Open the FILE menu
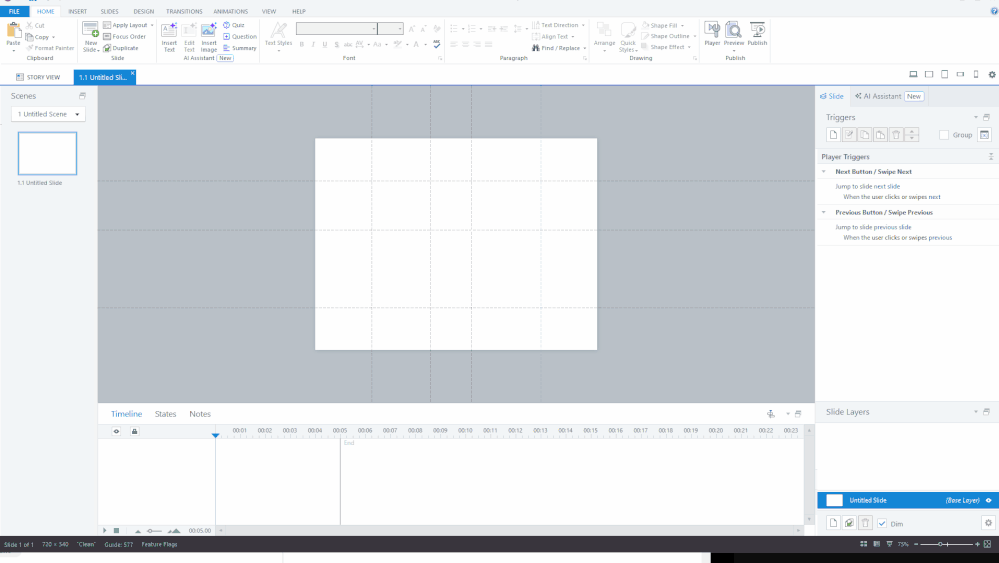Screen dimensions: 999x563 (14, 11)
